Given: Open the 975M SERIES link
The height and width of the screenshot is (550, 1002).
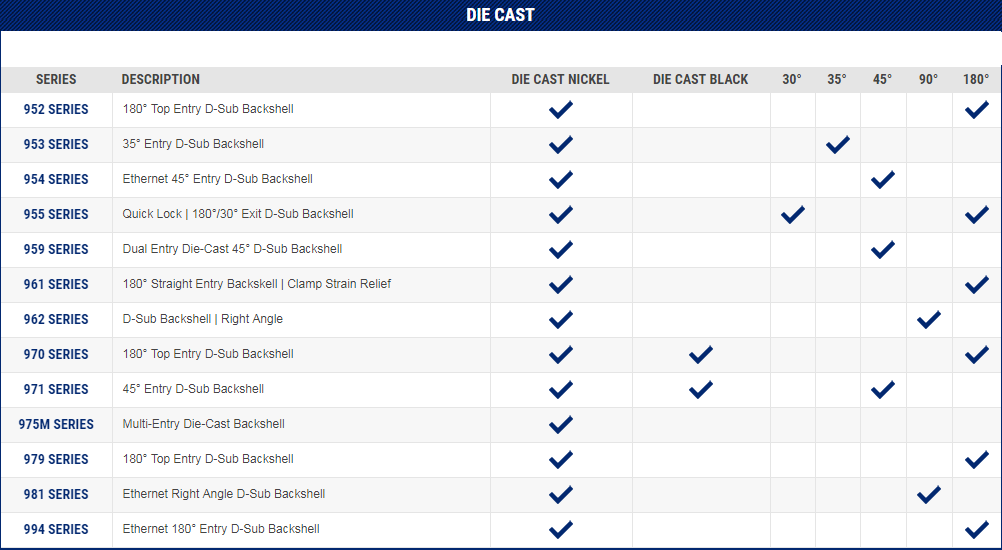Looking at the screenshot, I should click(56, 424).
